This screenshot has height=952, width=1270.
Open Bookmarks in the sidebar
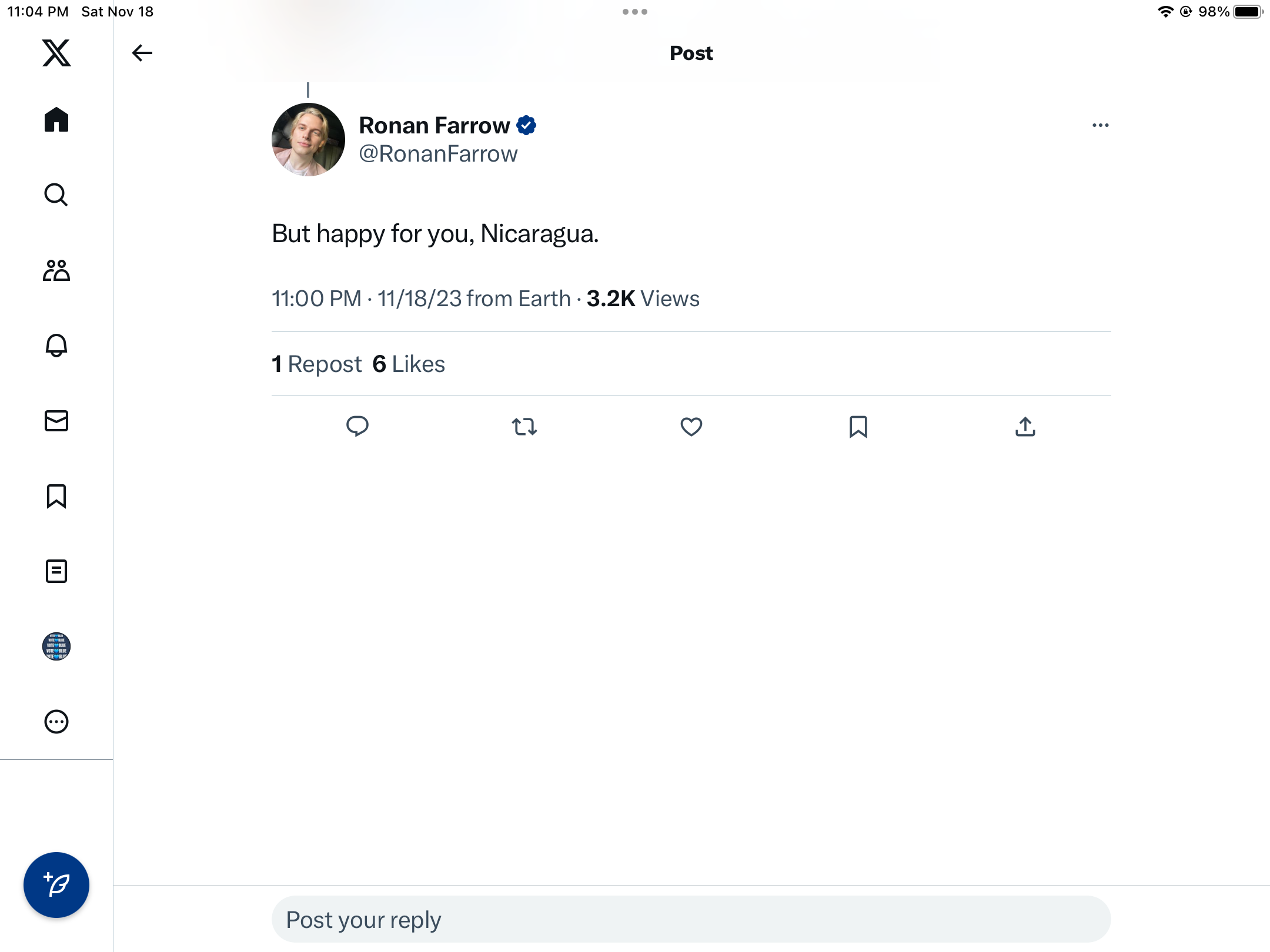point(56,496)
